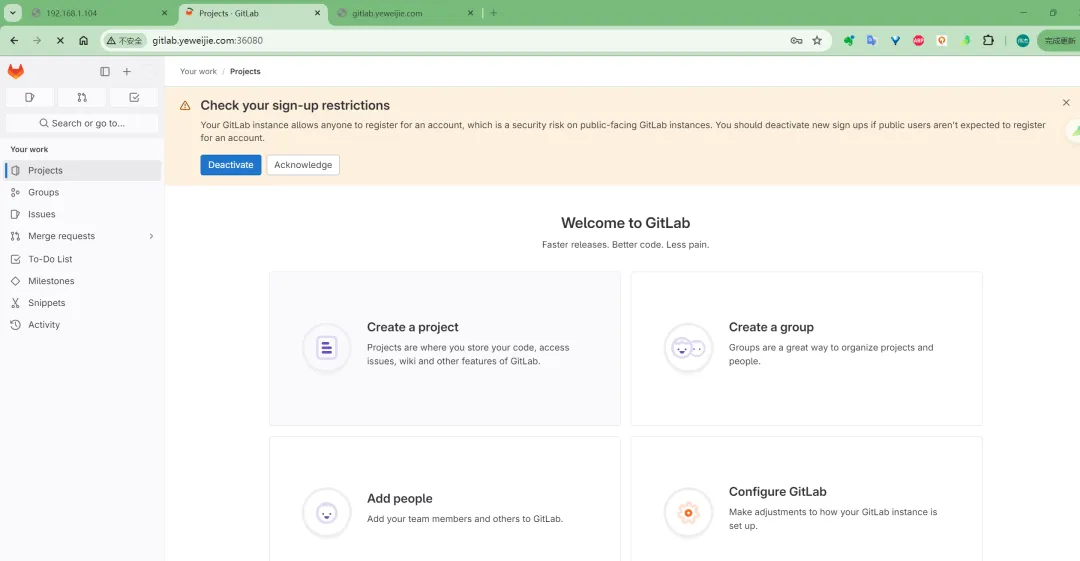The image size is (1080, 561).
Task: Click the GitLab fox logo
Action: pyautogui.click(x=16, y=72)
